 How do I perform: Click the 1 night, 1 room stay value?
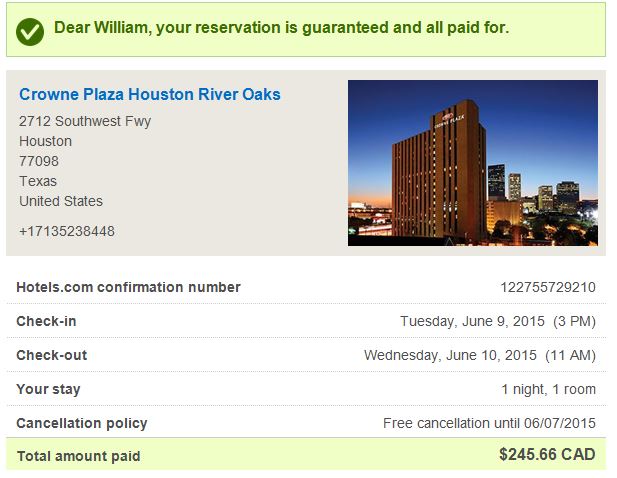[x=548, y=389]
